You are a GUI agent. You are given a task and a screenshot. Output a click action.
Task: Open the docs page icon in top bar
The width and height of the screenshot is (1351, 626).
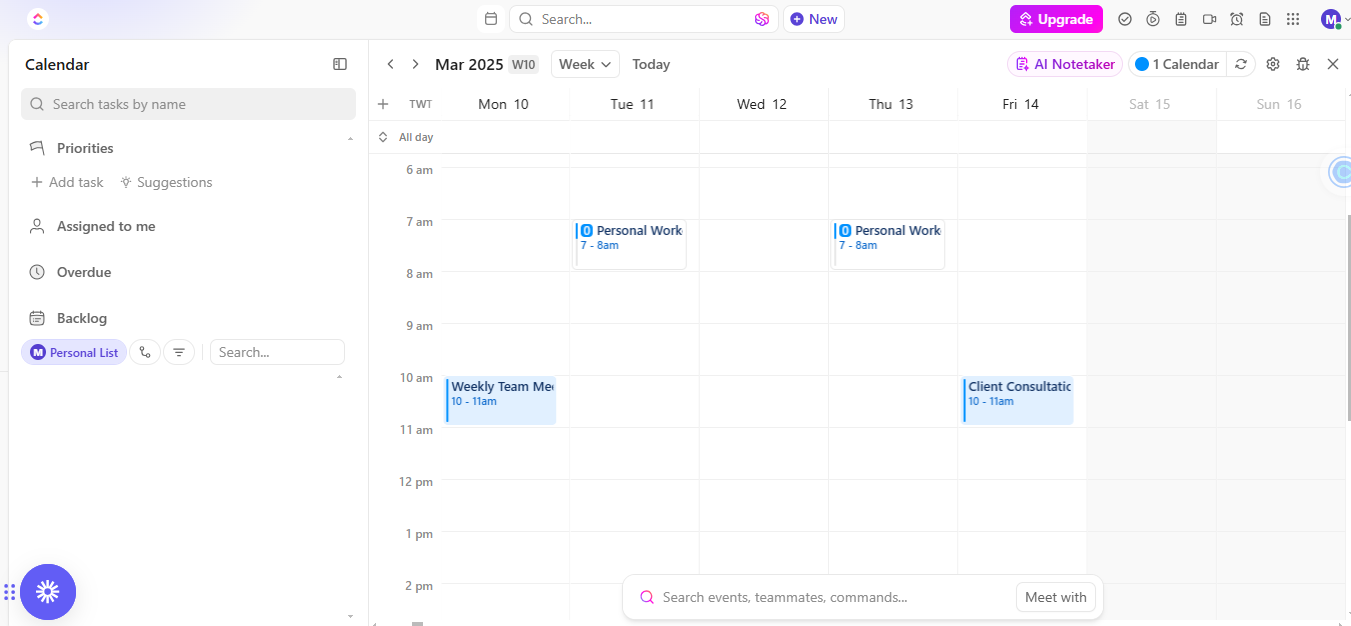[1265, 19]
